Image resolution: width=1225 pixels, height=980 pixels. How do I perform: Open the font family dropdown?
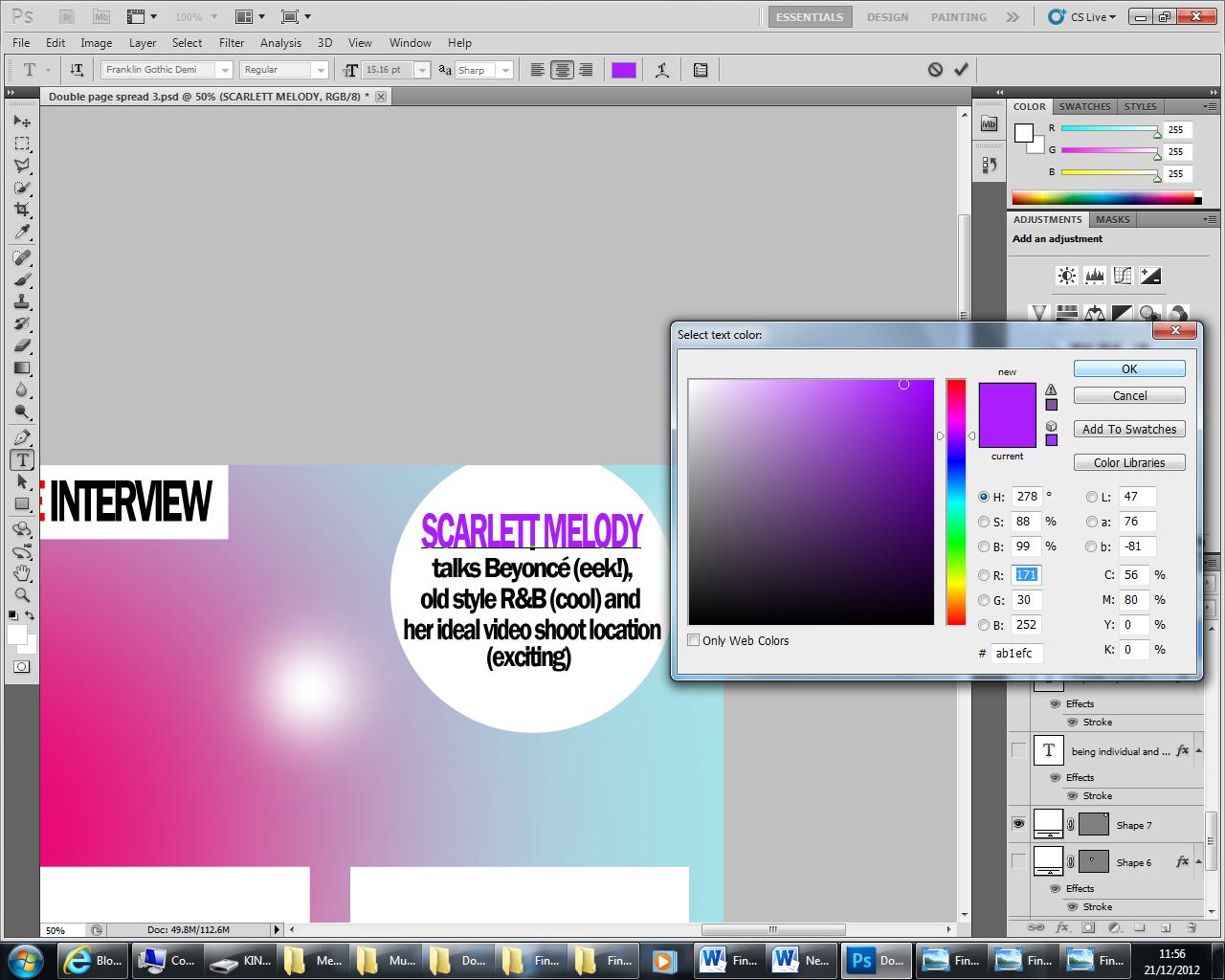point(224,70)
